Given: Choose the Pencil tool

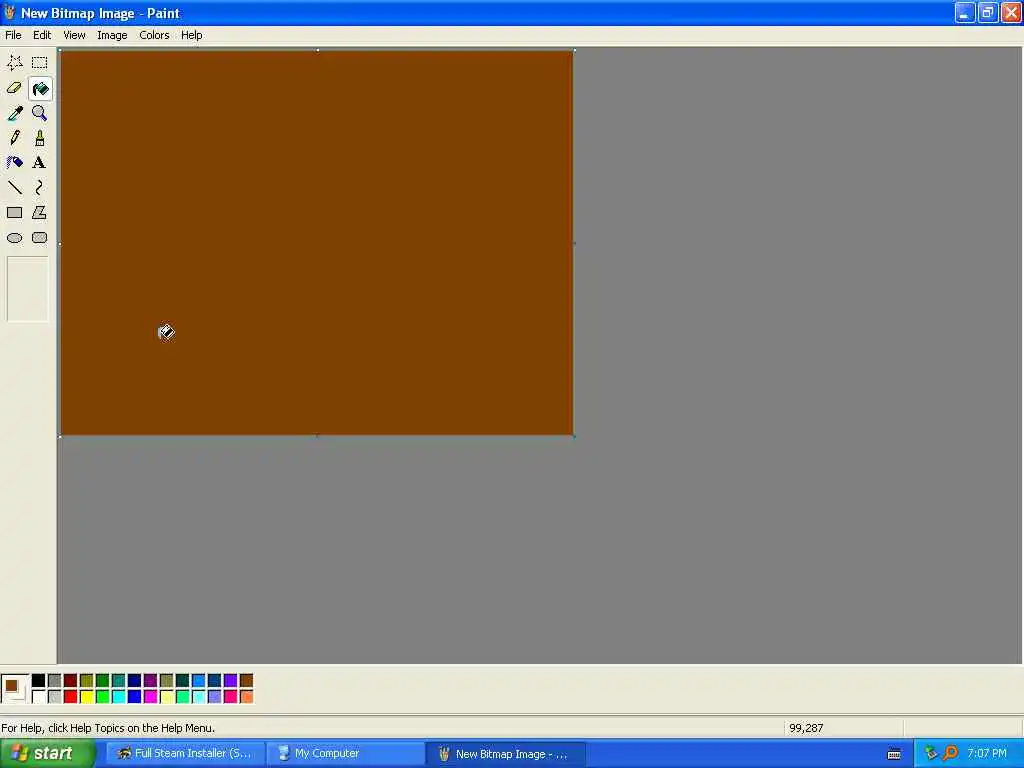Looking at the screenshot, I should point(14,138).
